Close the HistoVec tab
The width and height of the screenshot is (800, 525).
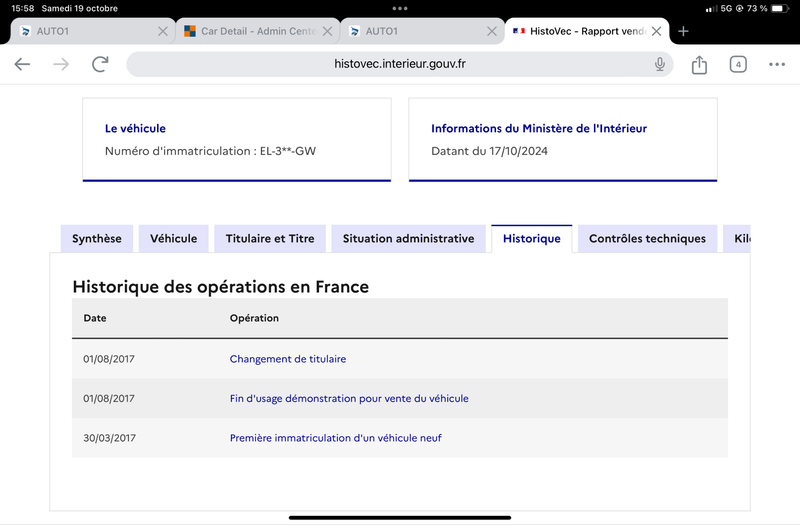tap(657, 31)
